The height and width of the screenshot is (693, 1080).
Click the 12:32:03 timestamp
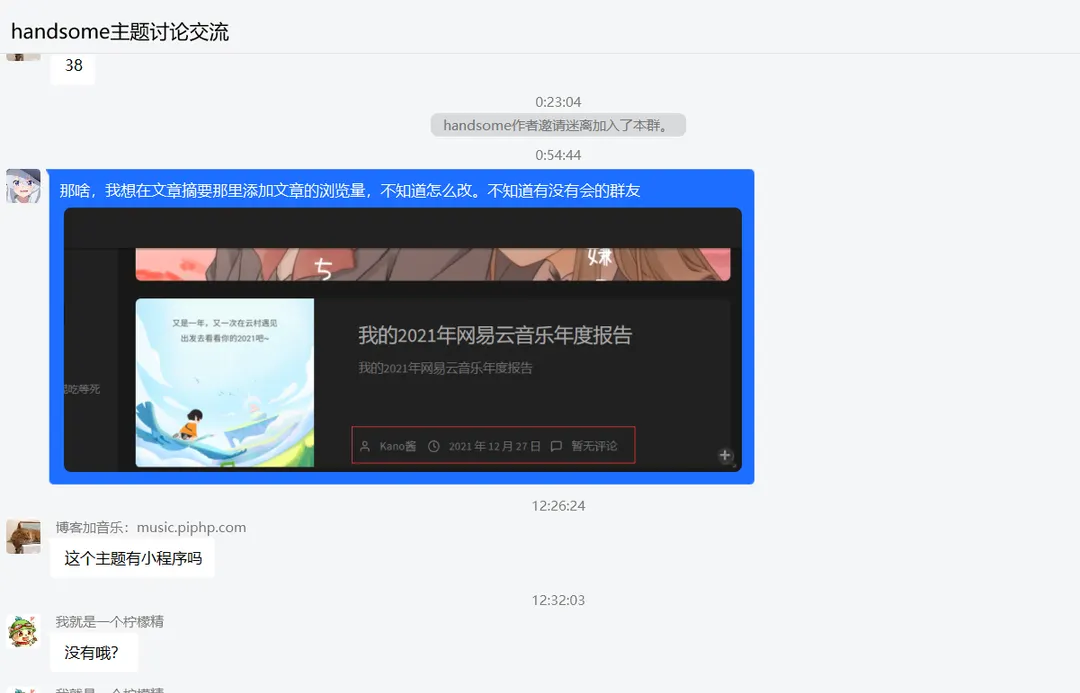558,600
